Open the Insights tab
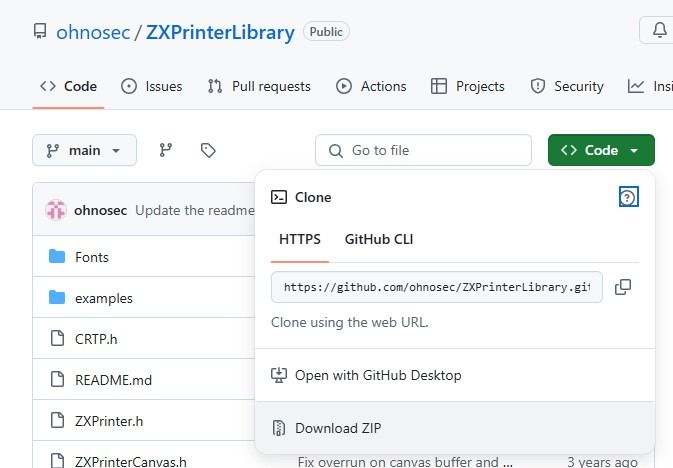The height and width of the screenshot is (468, 673). coord(650,86)
